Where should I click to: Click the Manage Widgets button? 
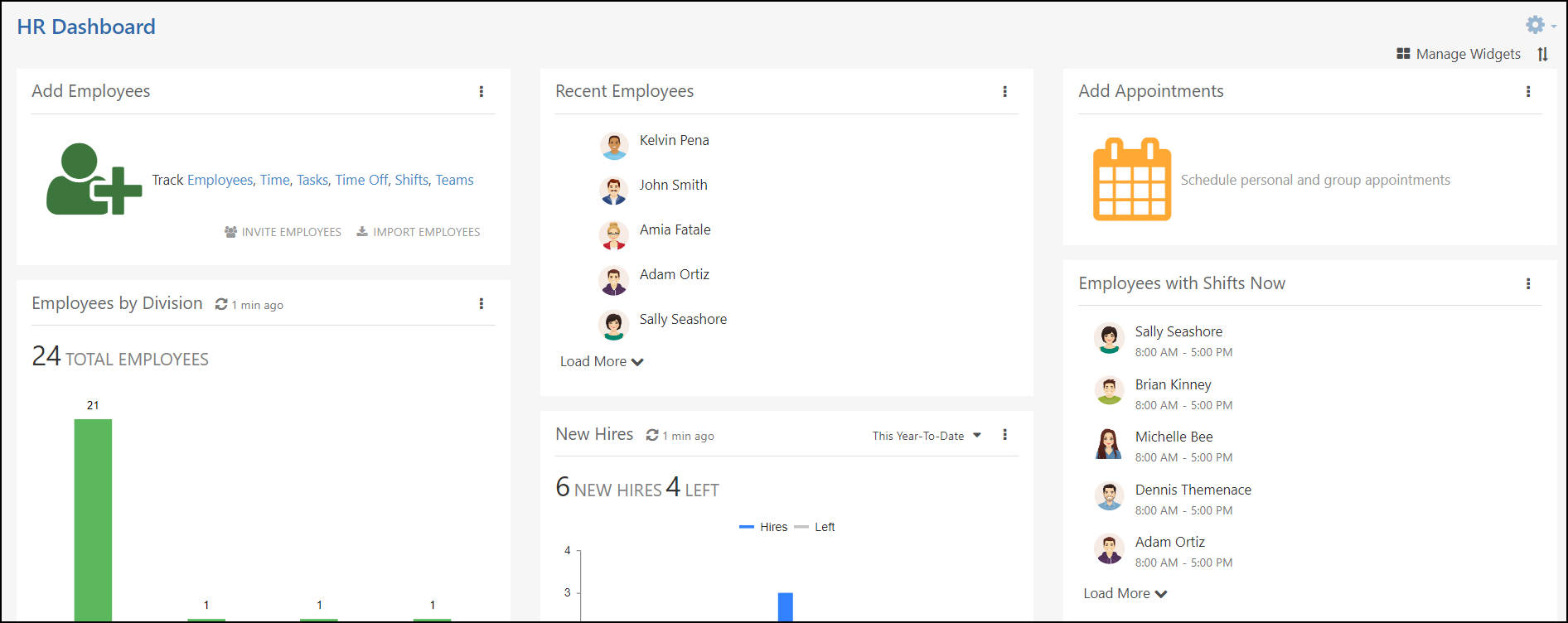click(x=1459, y=54)
